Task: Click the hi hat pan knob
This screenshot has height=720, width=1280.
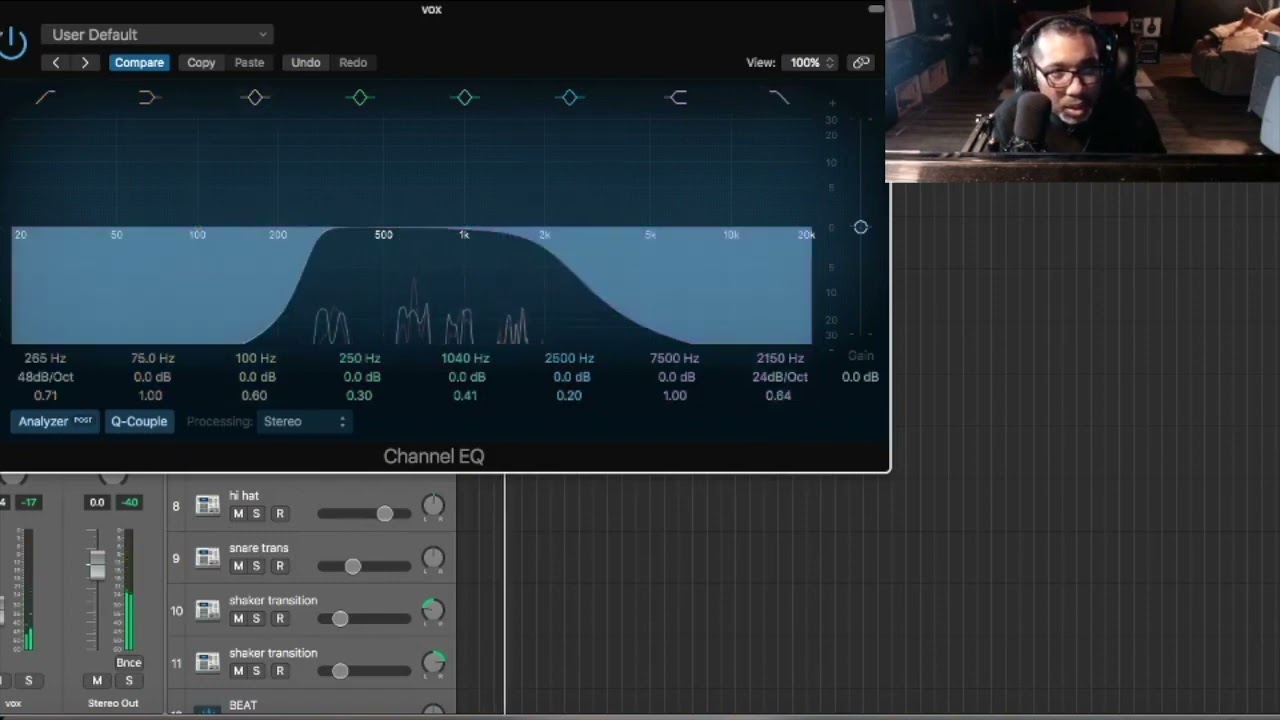Action: 433,506
